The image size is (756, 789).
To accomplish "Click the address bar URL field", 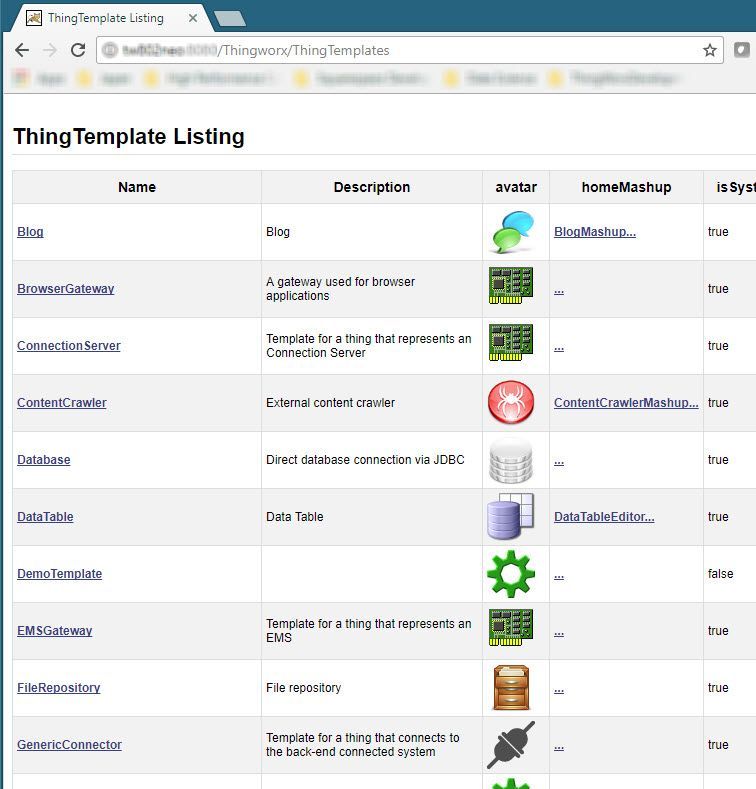I will 410,50.
